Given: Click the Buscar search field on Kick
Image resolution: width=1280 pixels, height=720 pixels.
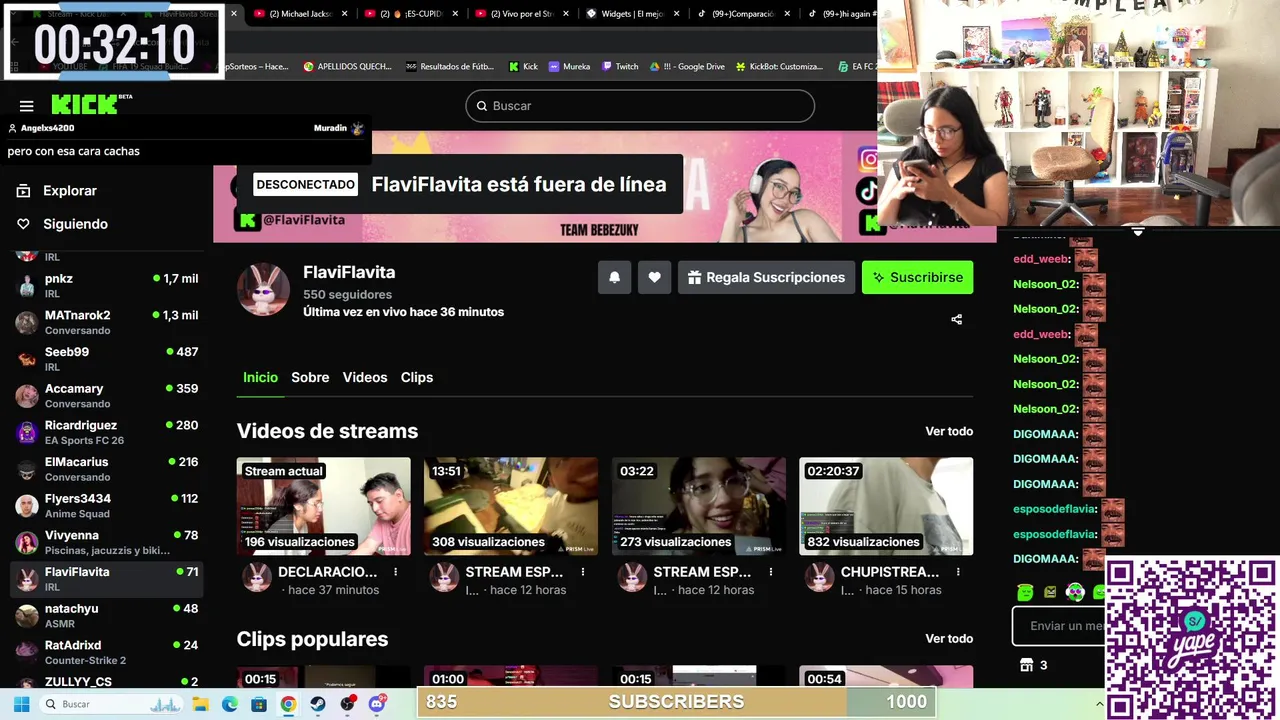Looking at the screenshot, I should coord(640,106).
